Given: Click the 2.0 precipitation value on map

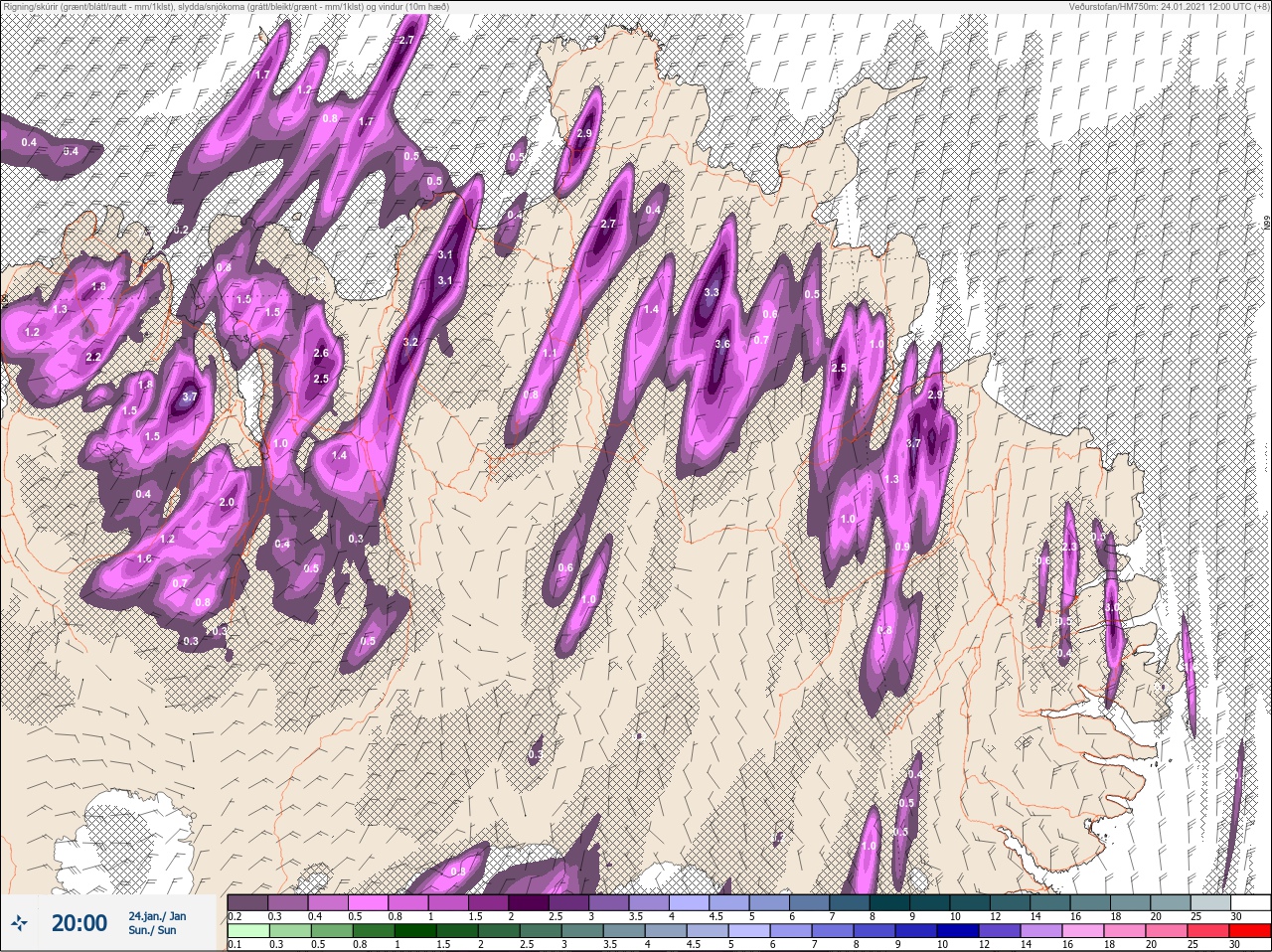Looking at the screenshot, I should (x=227, y=502).
